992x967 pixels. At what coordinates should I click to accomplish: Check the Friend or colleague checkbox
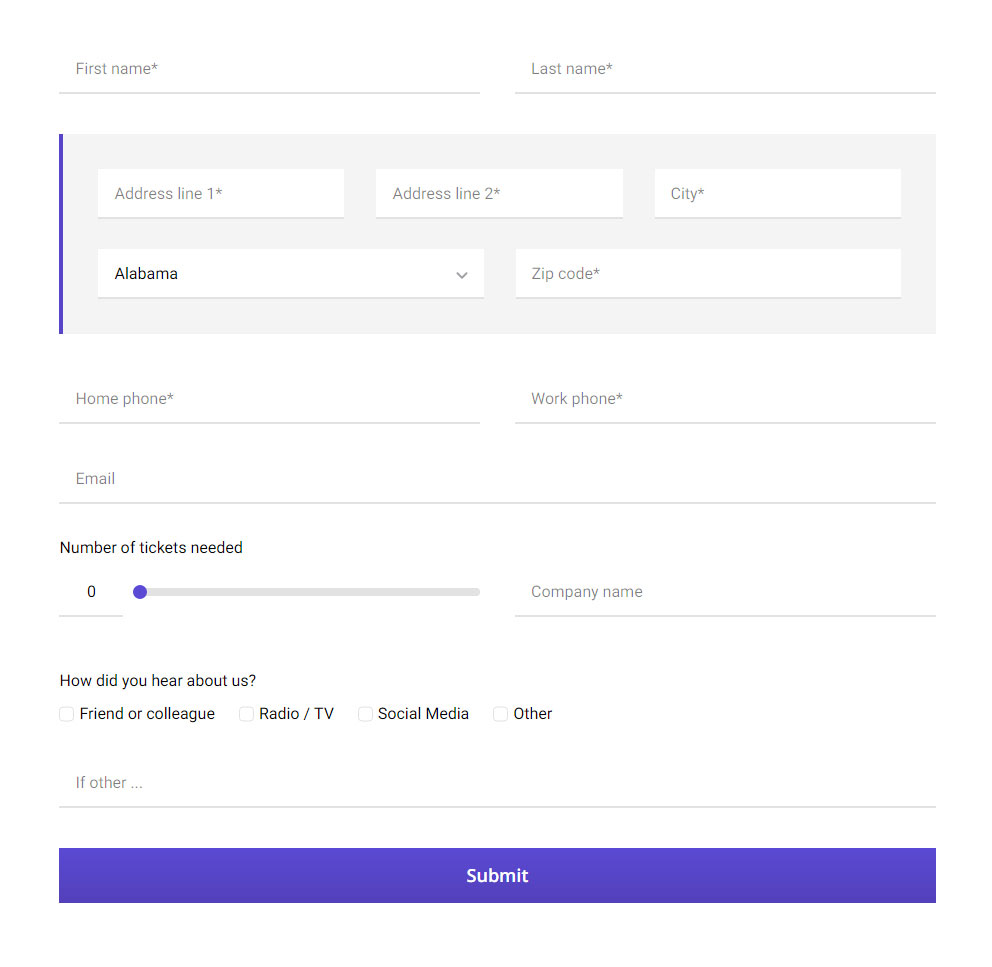tap(67, 714)
